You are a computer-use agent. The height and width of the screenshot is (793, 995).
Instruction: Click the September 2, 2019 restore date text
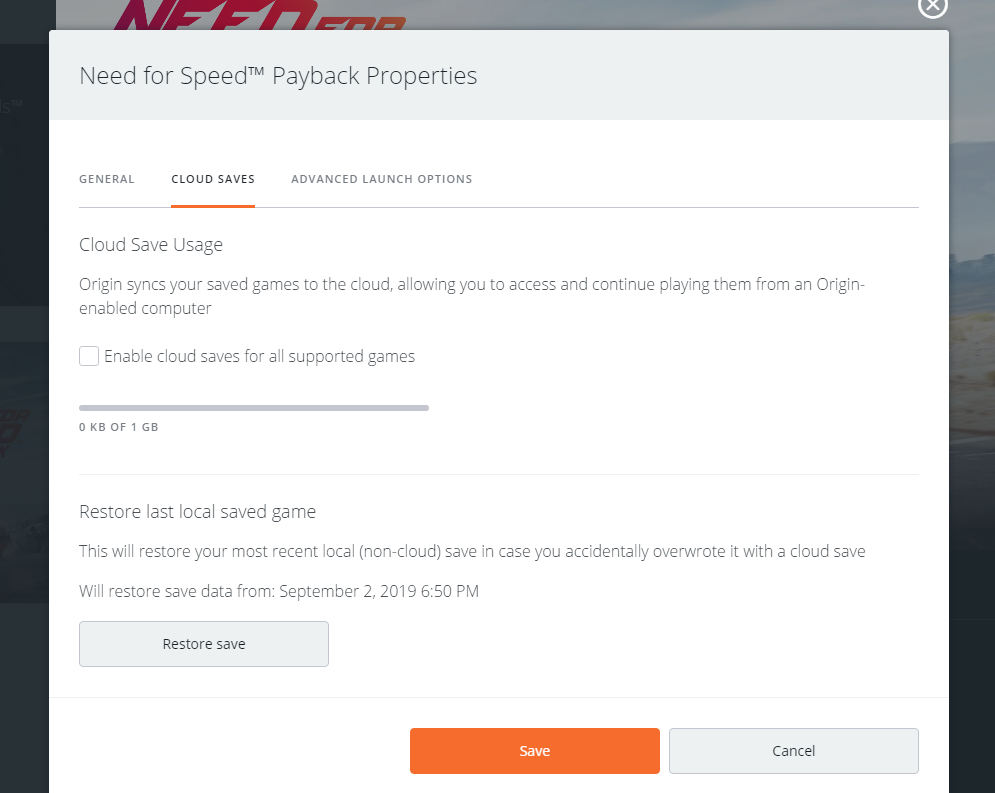pos(379,591)
